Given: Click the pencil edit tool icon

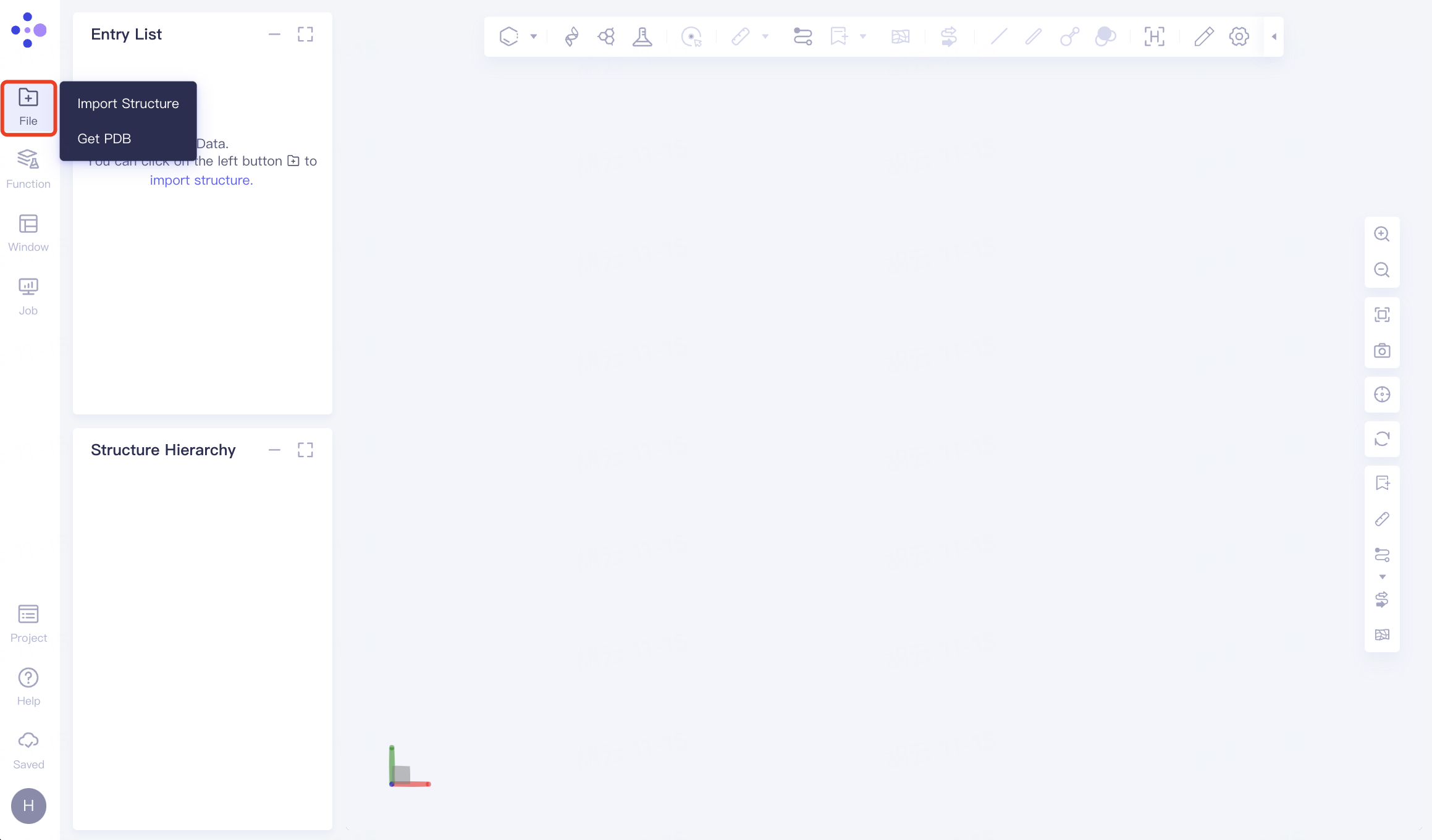Looking at the screenshot, I should [x=1203, y=36].
